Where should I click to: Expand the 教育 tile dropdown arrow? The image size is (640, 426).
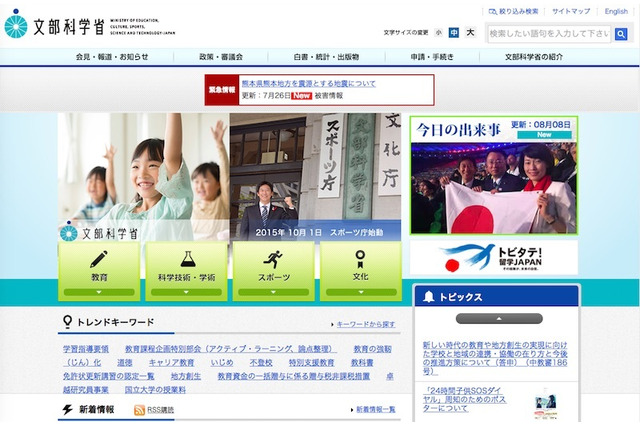99,292
